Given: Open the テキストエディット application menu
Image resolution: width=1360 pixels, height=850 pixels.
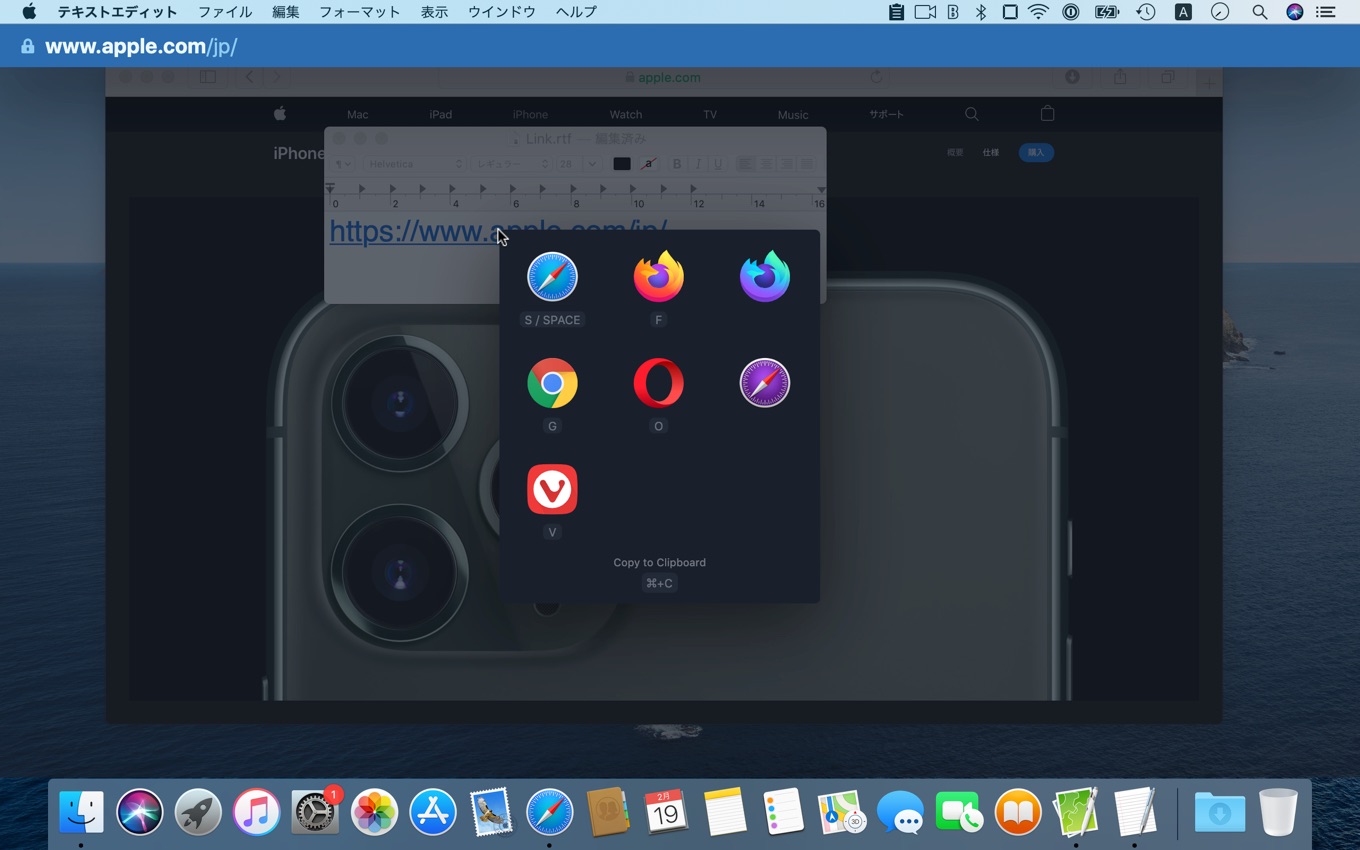Looking at the screenshot, I should coord(117,12).
